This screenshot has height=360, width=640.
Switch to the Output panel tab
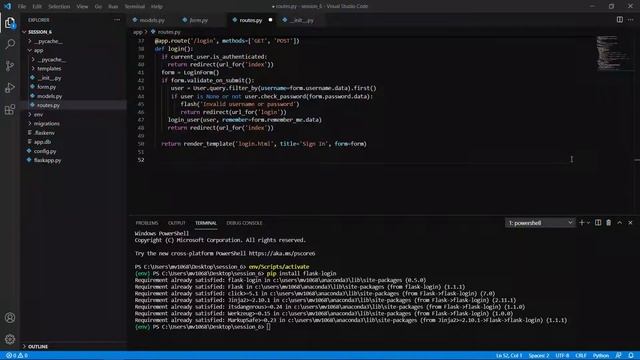[x=177, y=223]
